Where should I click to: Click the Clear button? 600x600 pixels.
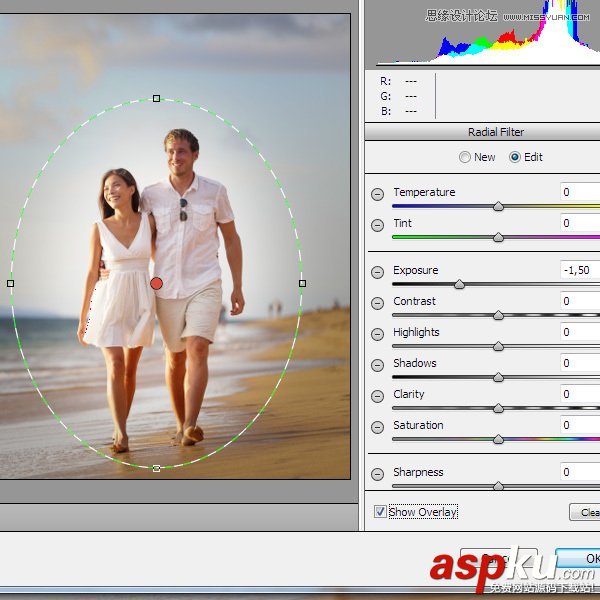pyautogui.click(x=587, y=512)
